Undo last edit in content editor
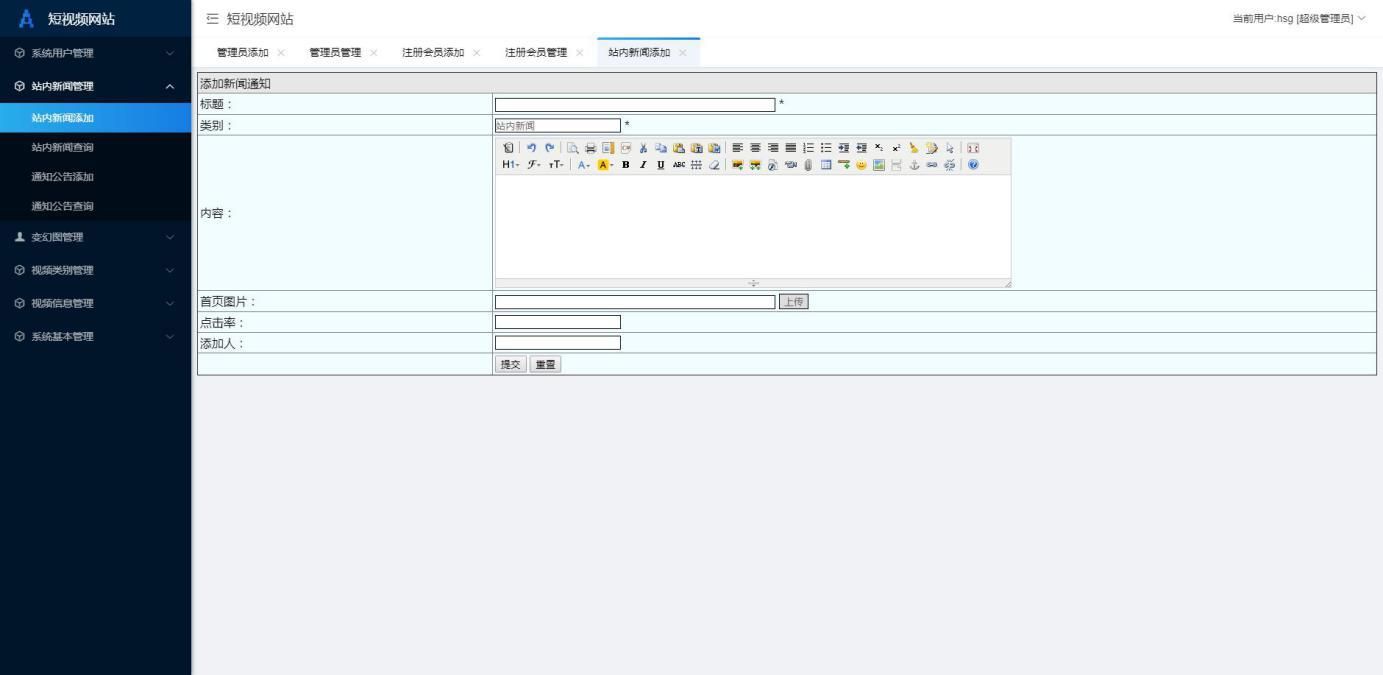Screen dimensions: 1383x675 click(531, 148)
